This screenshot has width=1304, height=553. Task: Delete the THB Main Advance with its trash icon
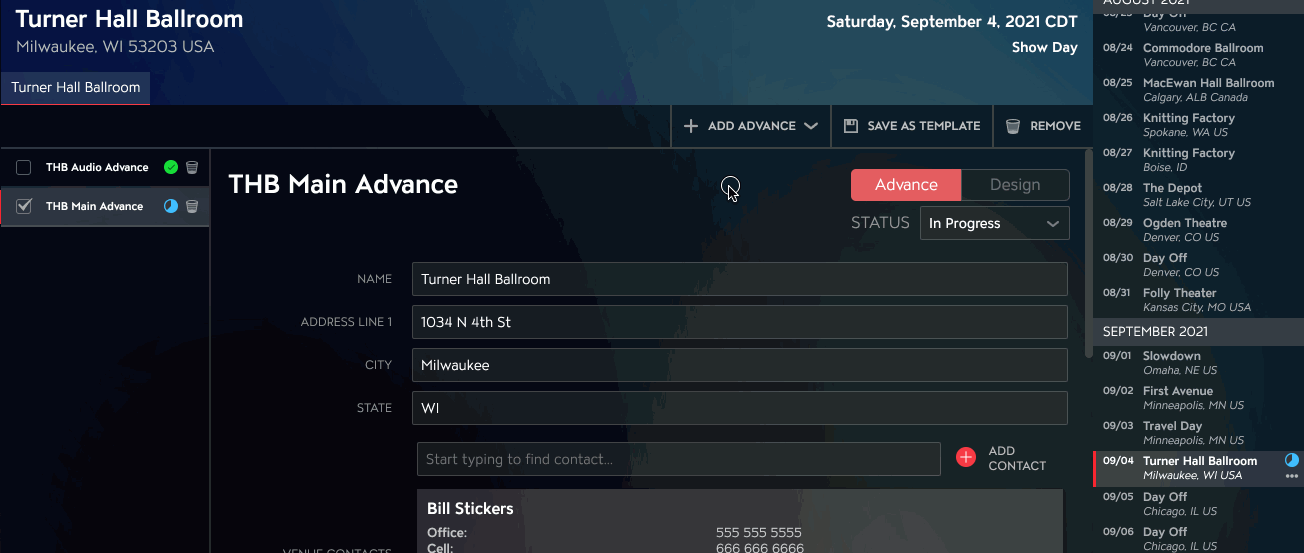pyautogui.click(x=192, y=207)
